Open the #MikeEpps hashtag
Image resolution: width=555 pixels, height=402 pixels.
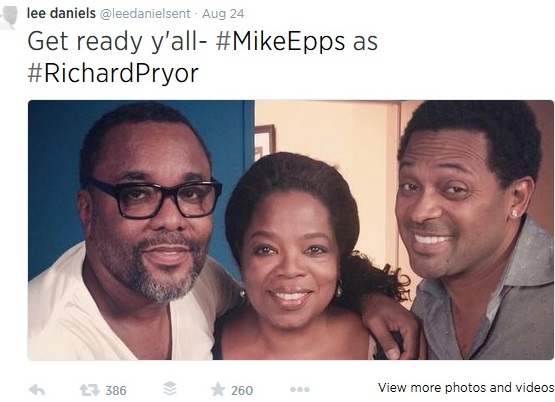click(x=280, y=42)
